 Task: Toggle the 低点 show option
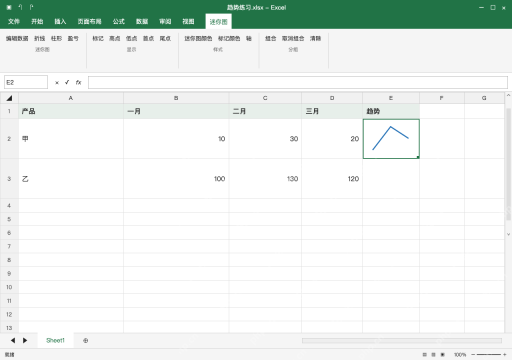(131, 39)
